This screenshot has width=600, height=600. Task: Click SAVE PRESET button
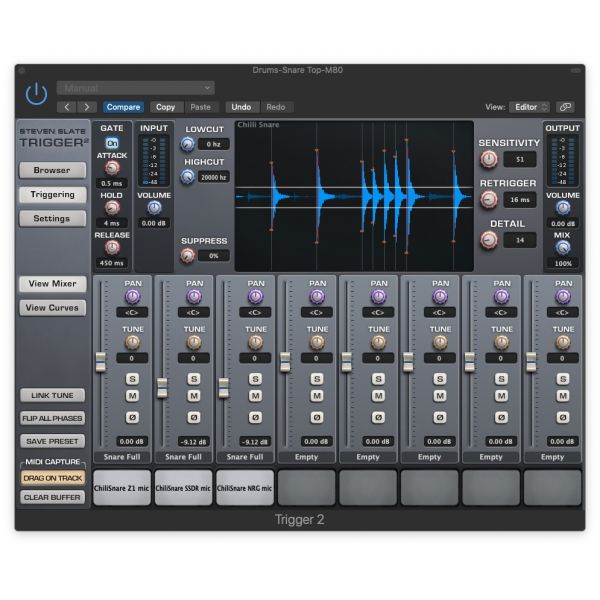52,441
